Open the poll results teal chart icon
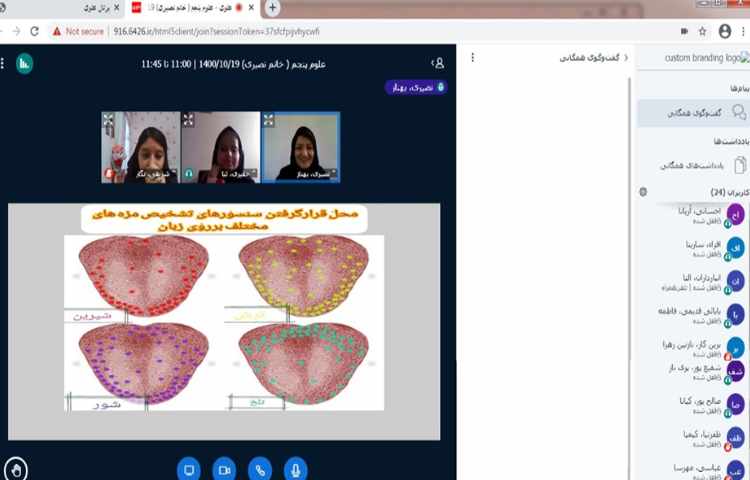 pyautogui.click(x=24, y=64)
